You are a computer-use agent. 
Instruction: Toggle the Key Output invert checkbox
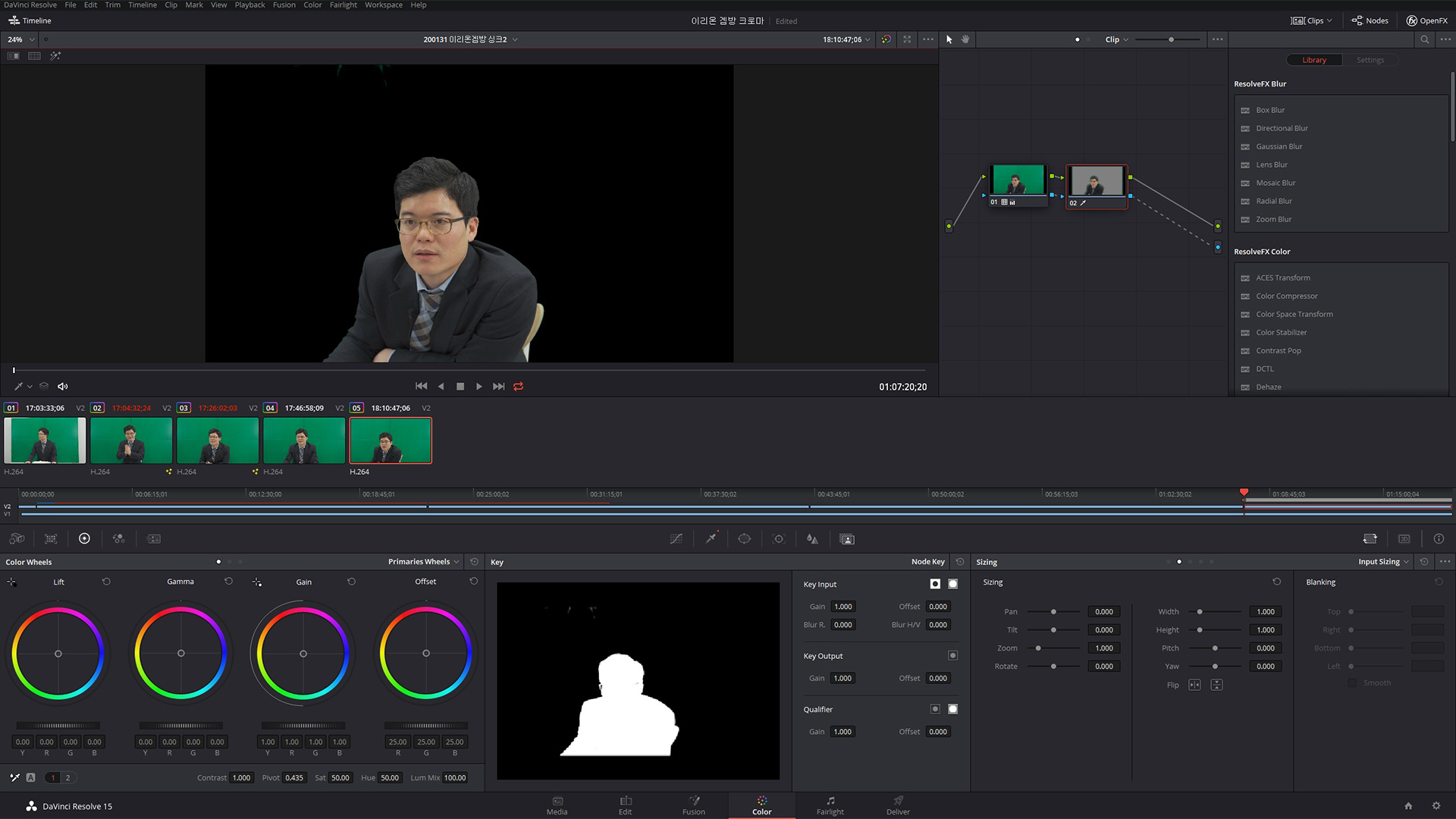pos(952,656)
